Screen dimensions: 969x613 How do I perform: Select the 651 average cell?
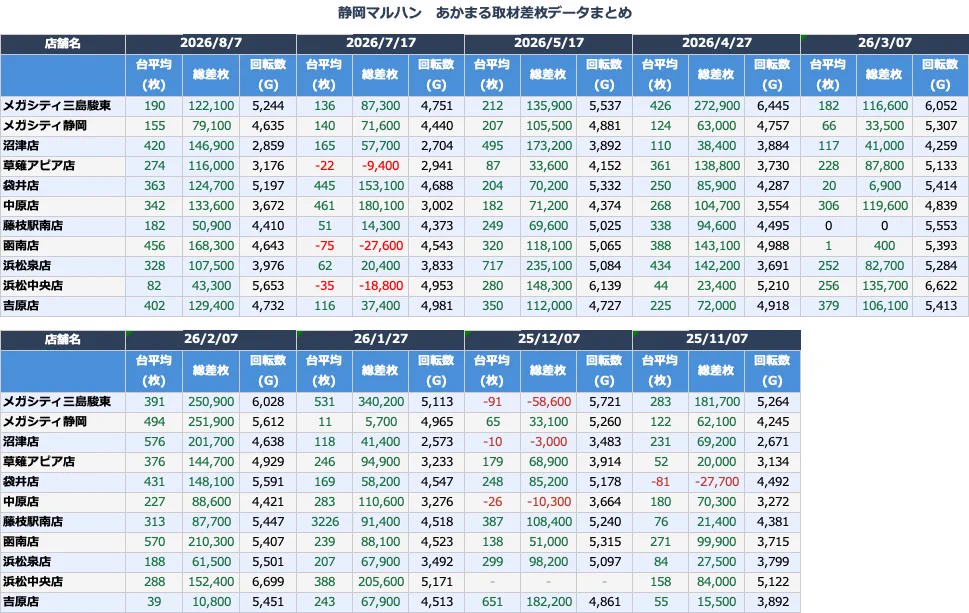pos(493,602)
